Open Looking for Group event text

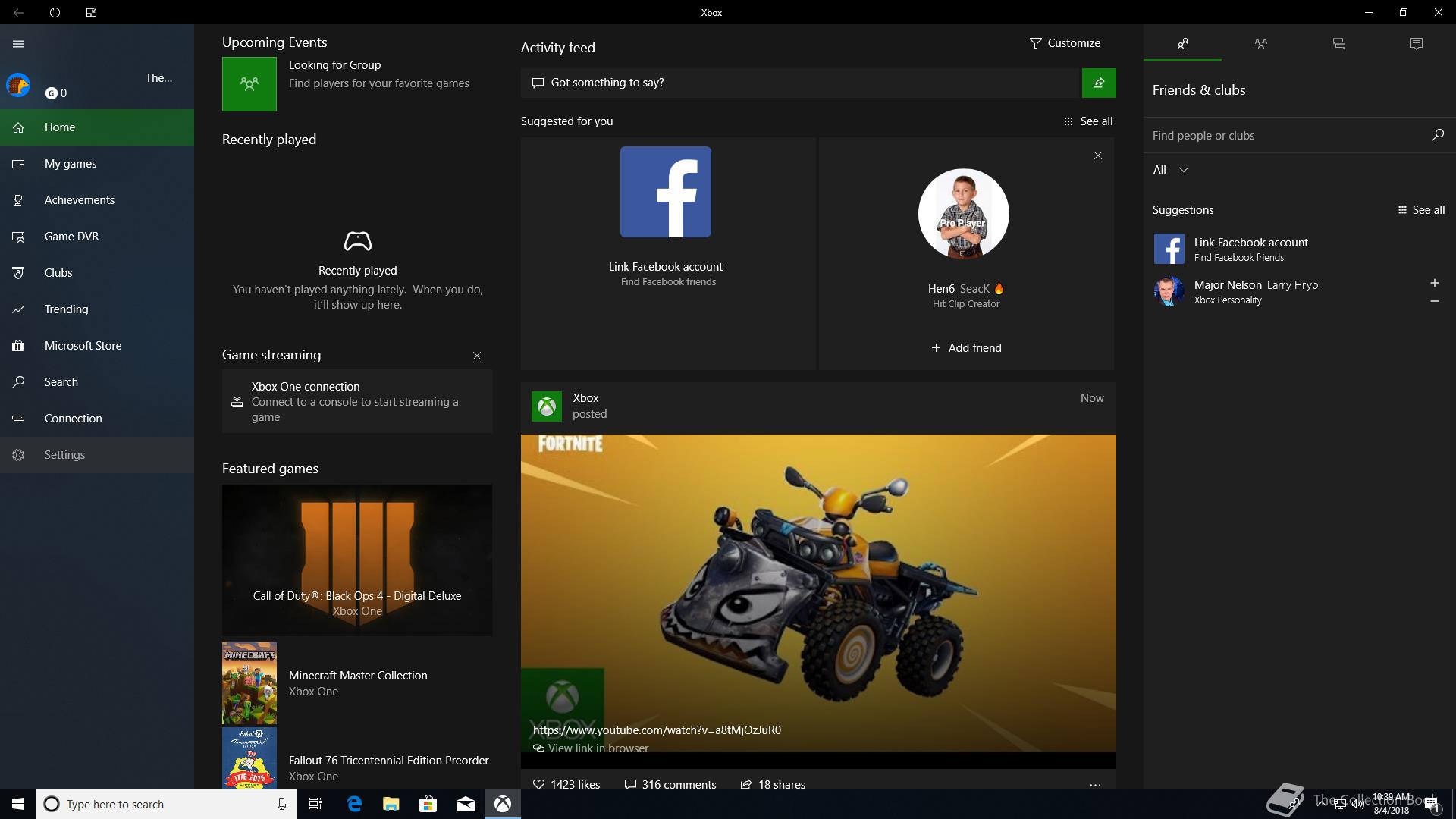point(378,74)
